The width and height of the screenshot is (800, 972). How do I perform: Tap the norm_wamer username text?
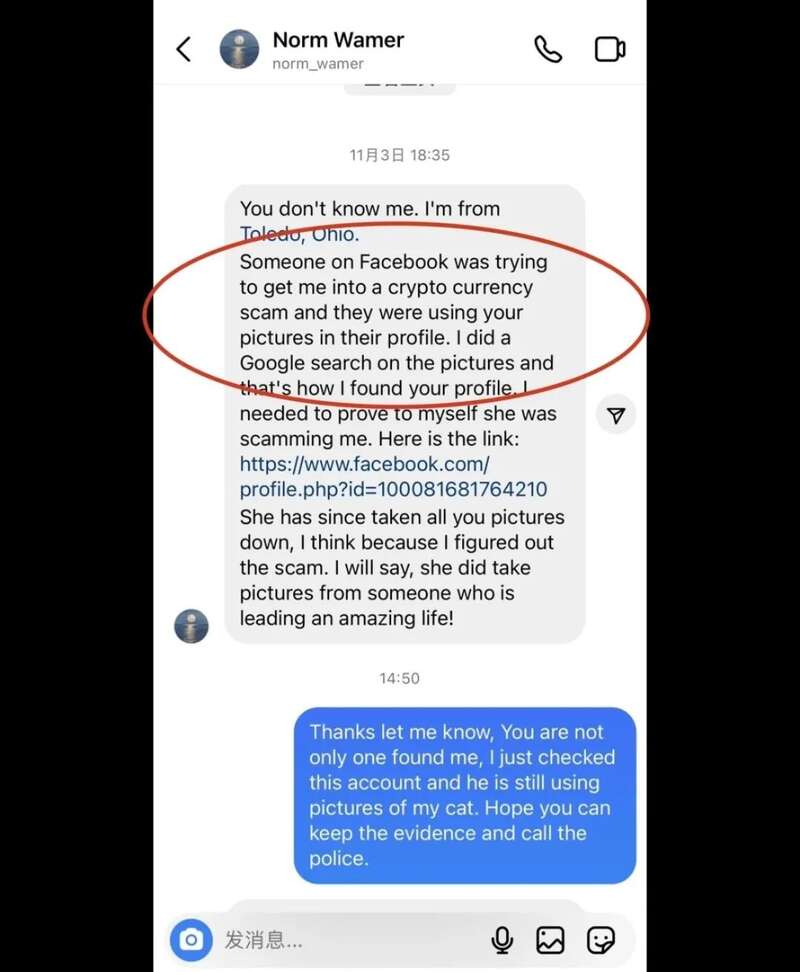click(318, 63)
